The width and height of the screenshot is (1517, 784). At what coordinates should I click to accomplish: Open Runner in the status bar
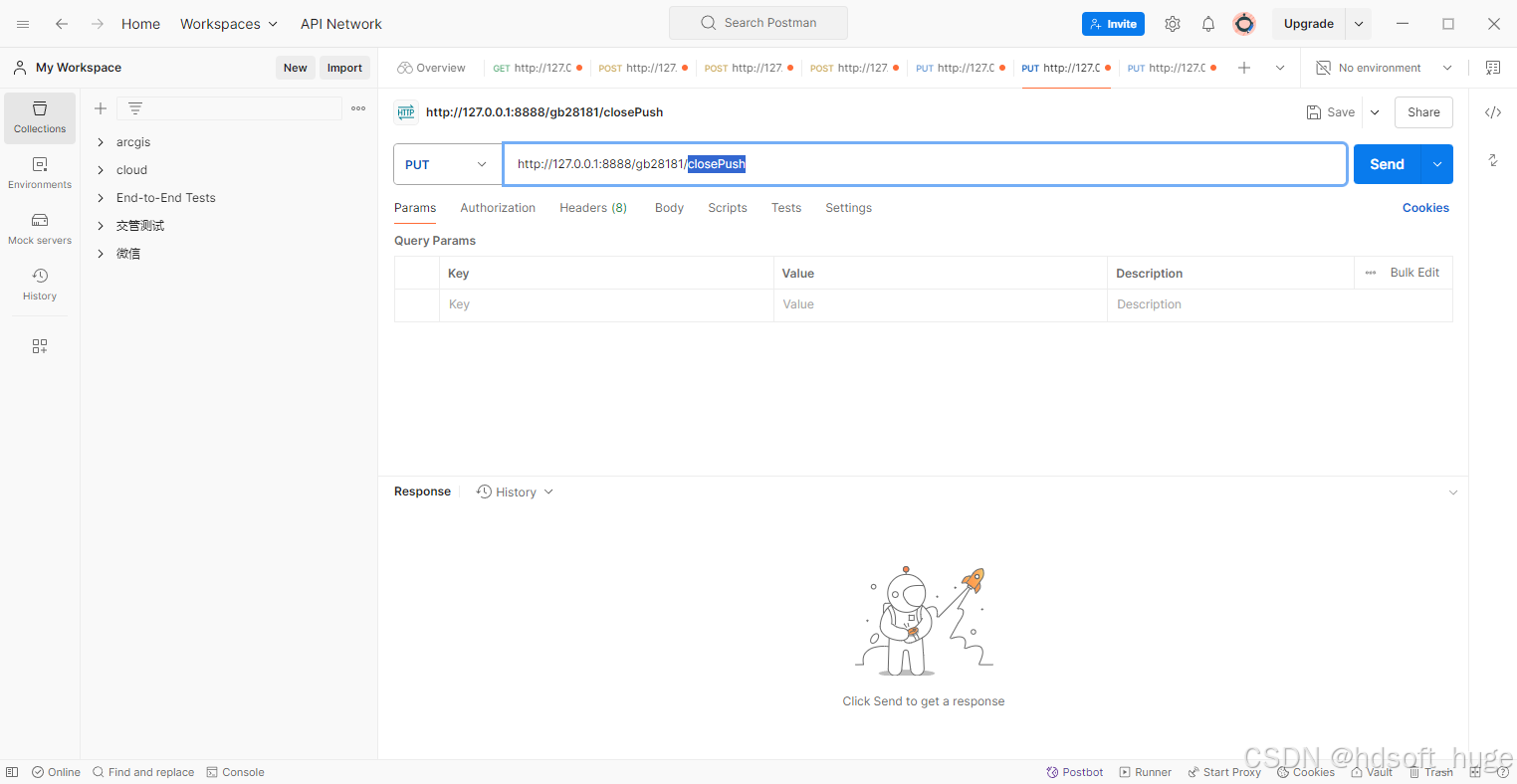1146,772
